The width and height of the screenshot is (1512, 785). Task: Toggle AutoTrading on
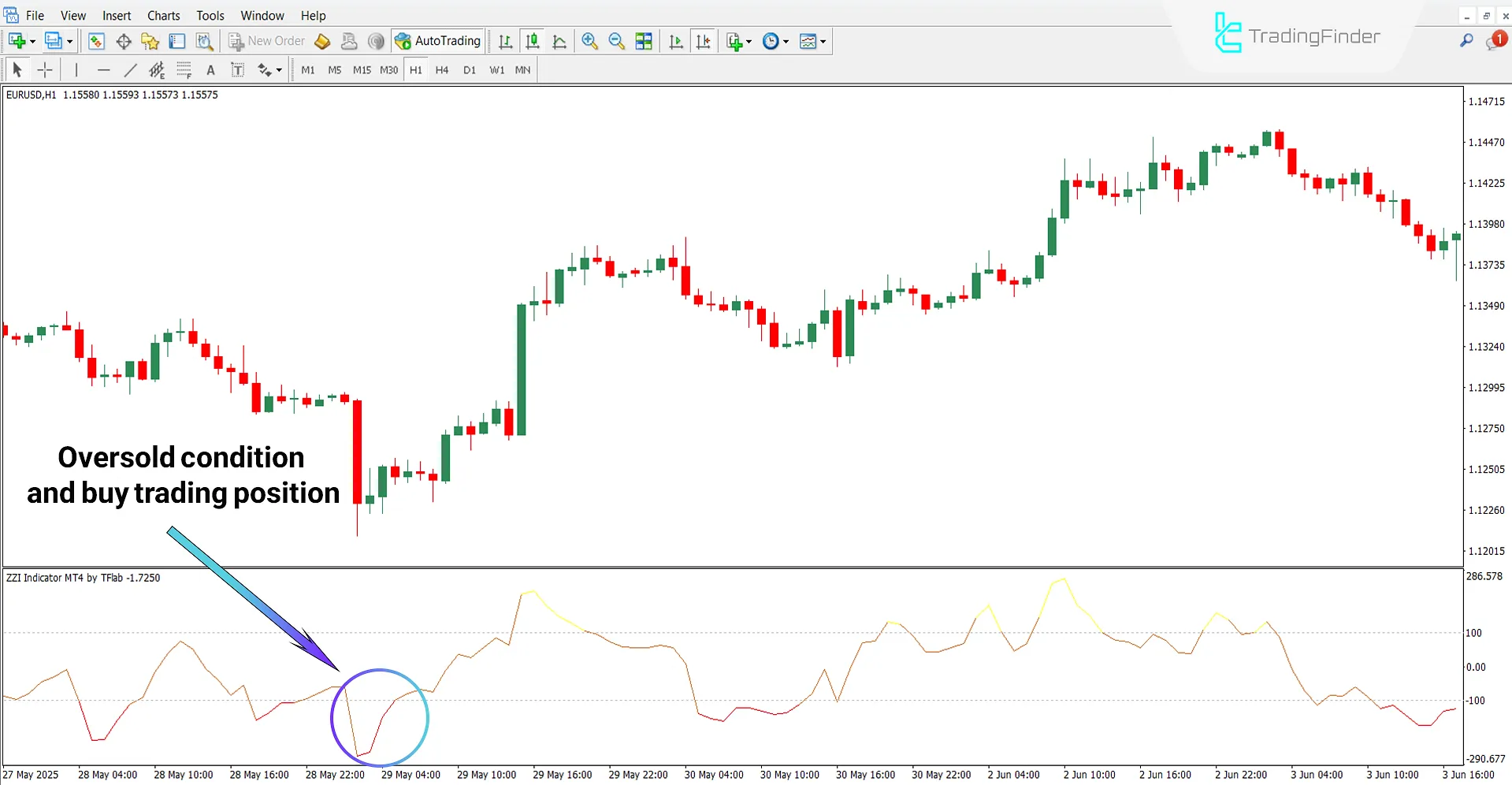[438, 41]
